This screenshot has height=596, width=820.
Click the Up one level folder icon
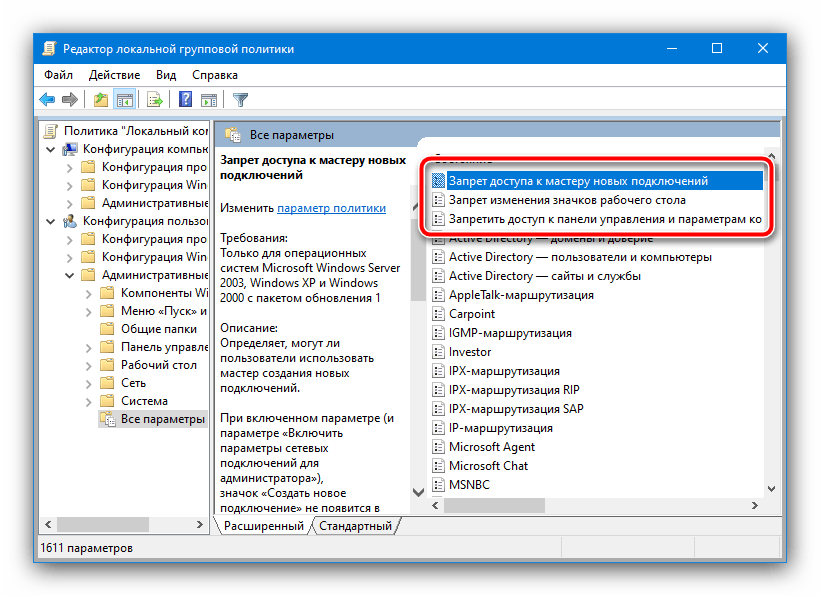[100, 99]
